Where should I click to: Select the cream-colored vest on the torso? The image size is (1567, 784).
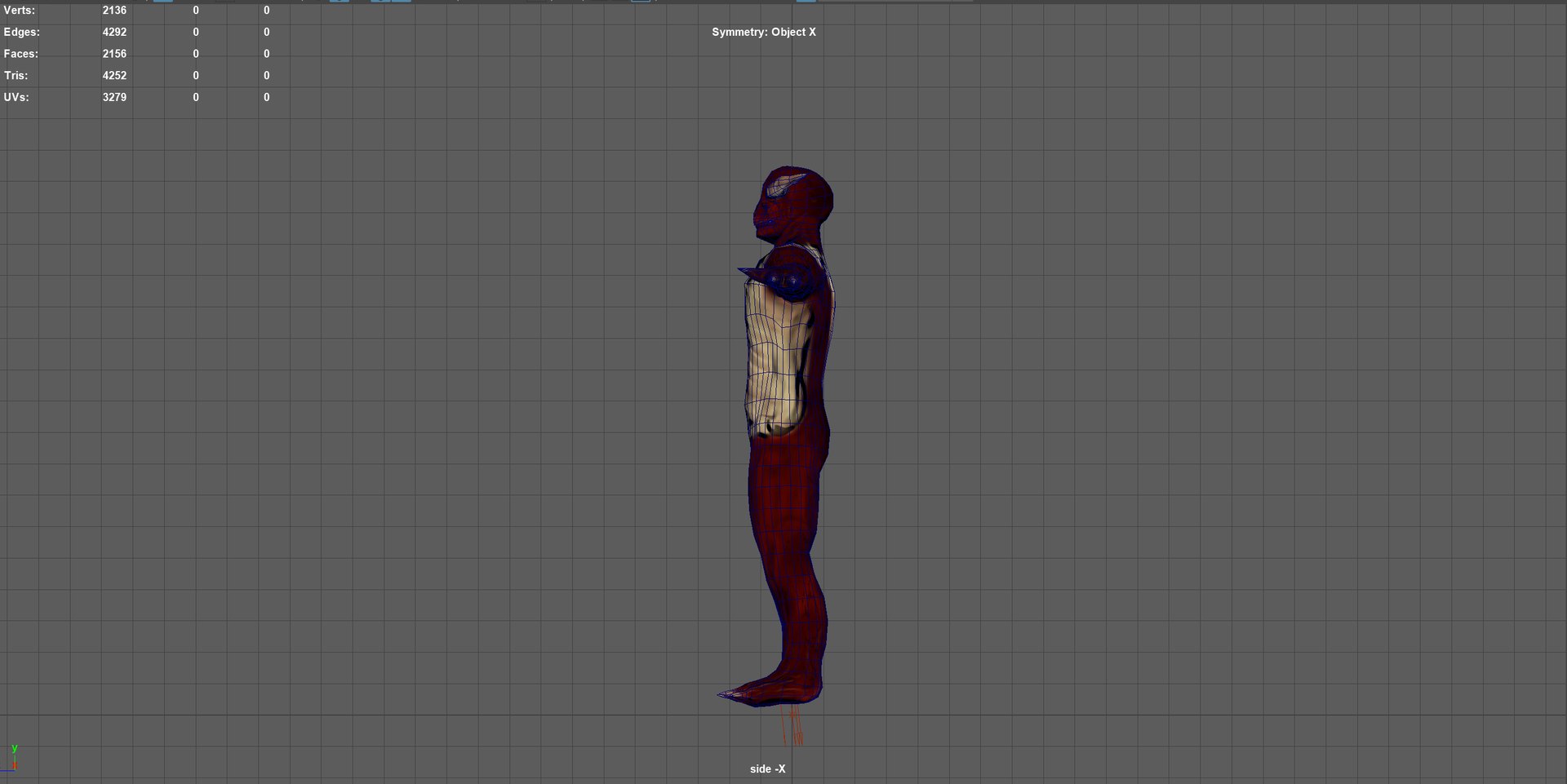(x=774, y=359)
